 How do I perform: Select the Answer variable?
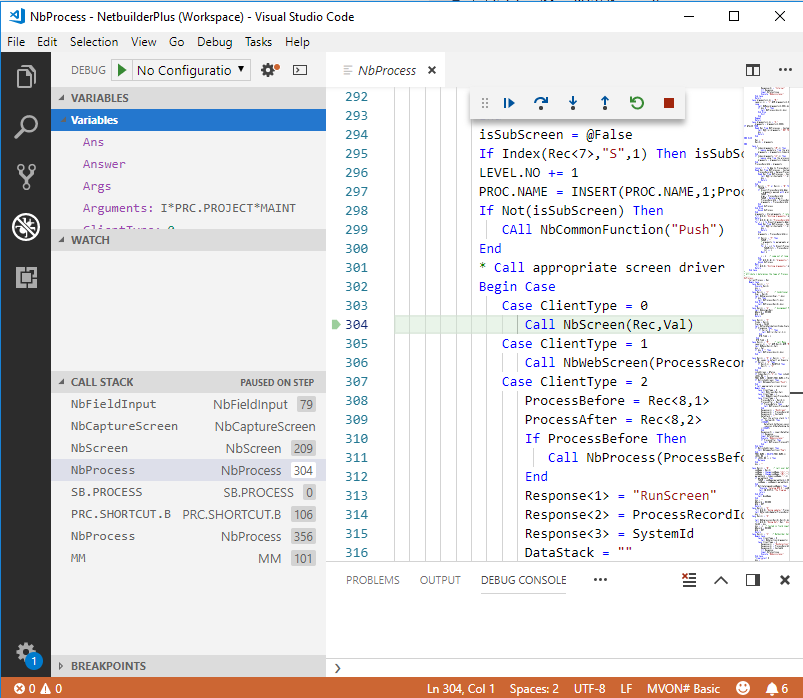[188, 164]
